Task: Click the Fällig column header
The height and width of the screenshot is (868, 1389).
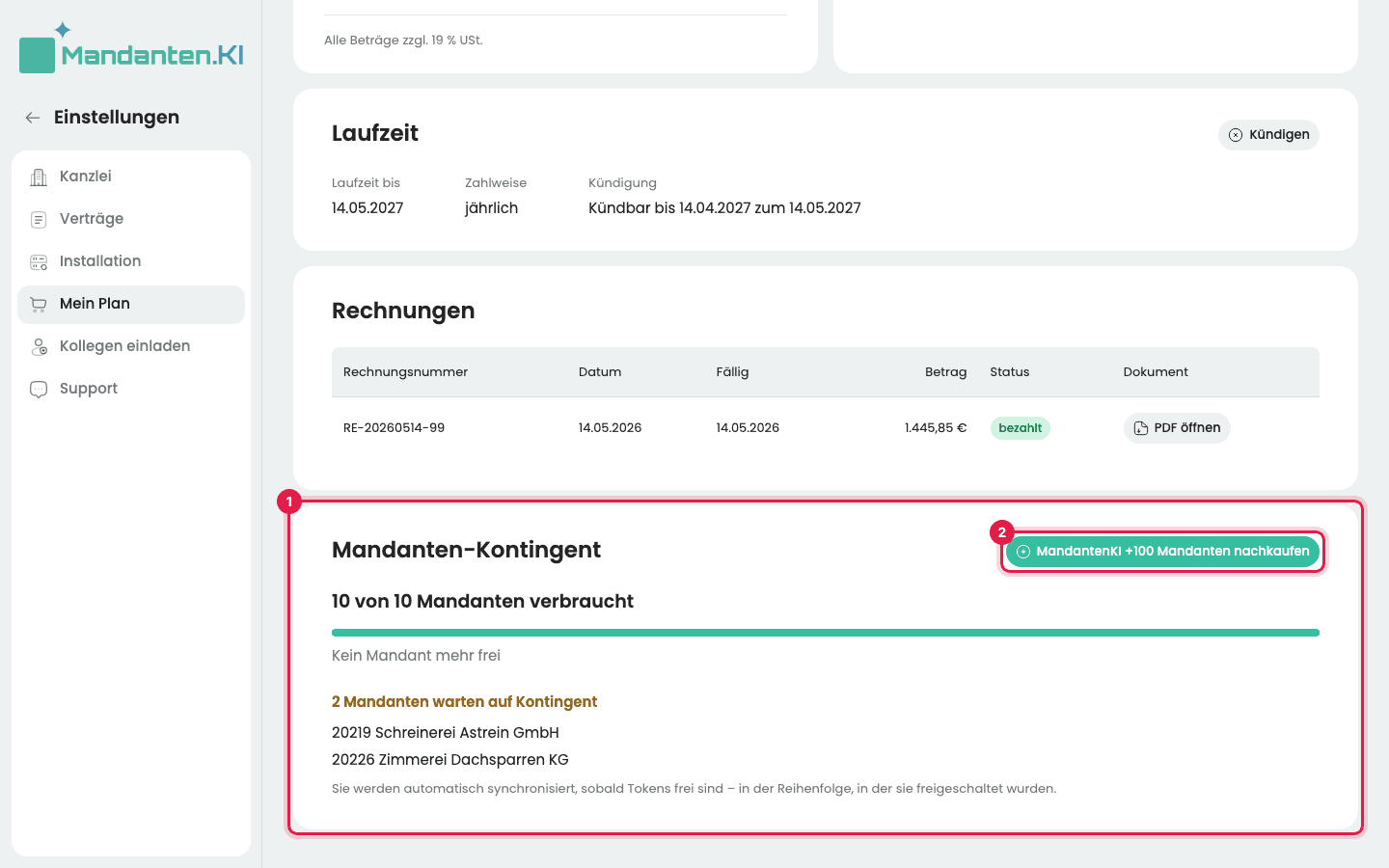Action: [732, 372]
